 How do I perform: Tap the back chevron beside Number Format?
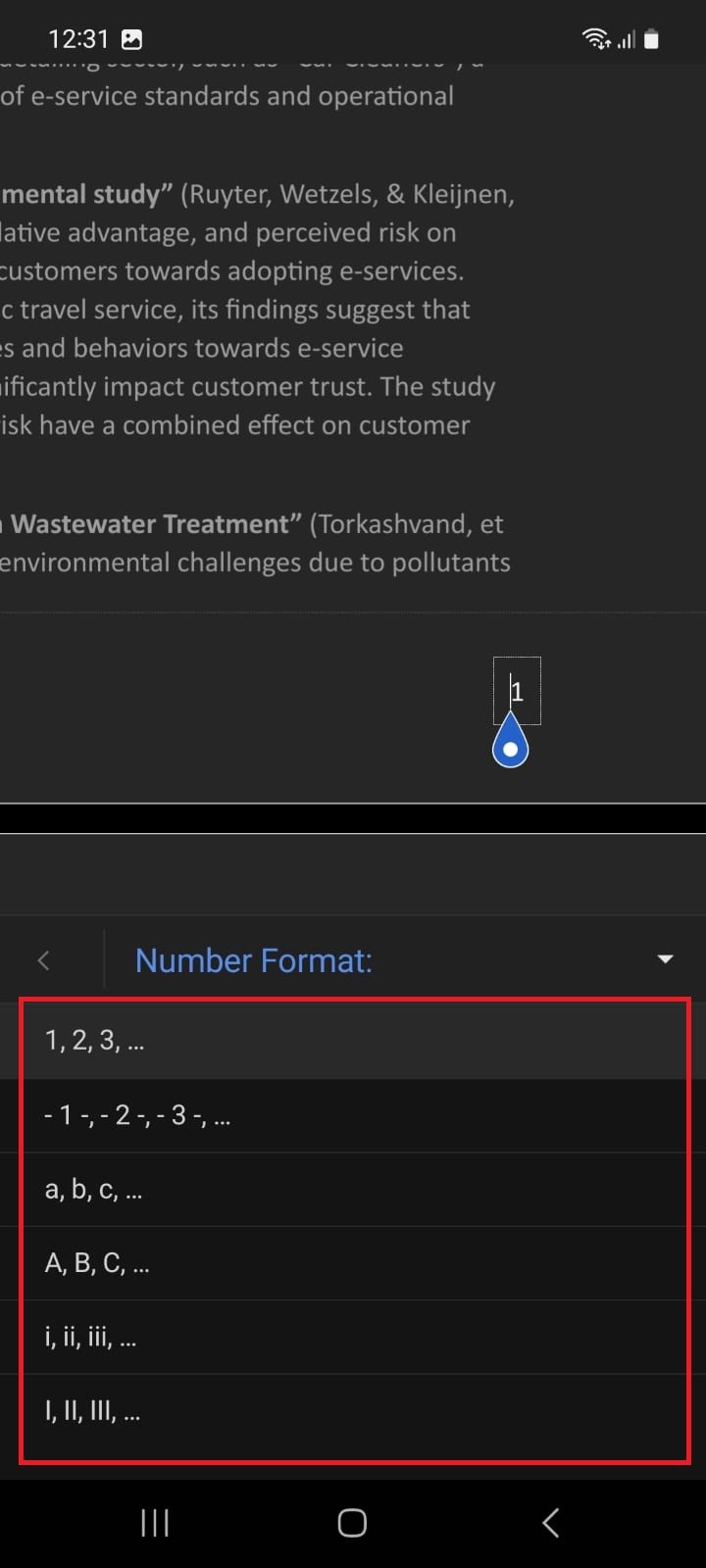[43, 960]
